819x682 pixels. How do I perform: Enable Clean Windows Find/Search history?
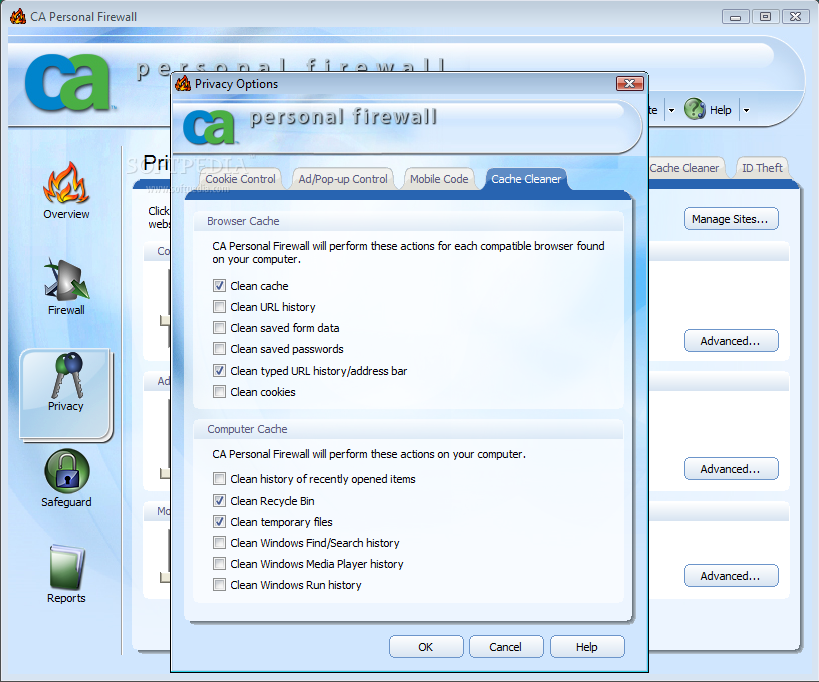click(x=219, y=543)
